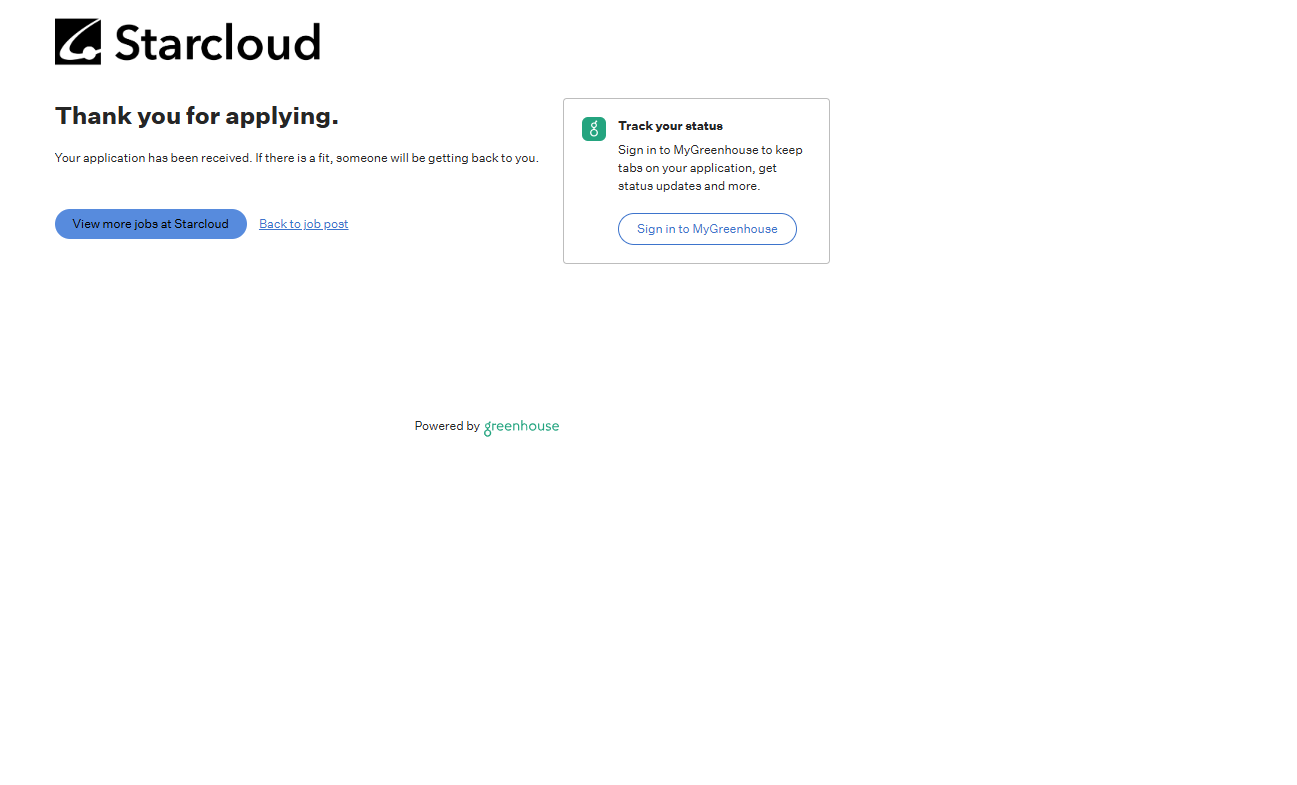Click the word 'applying.' in the heading
The width and height of the screenshot is (1297, 785).
coord(282,116)
